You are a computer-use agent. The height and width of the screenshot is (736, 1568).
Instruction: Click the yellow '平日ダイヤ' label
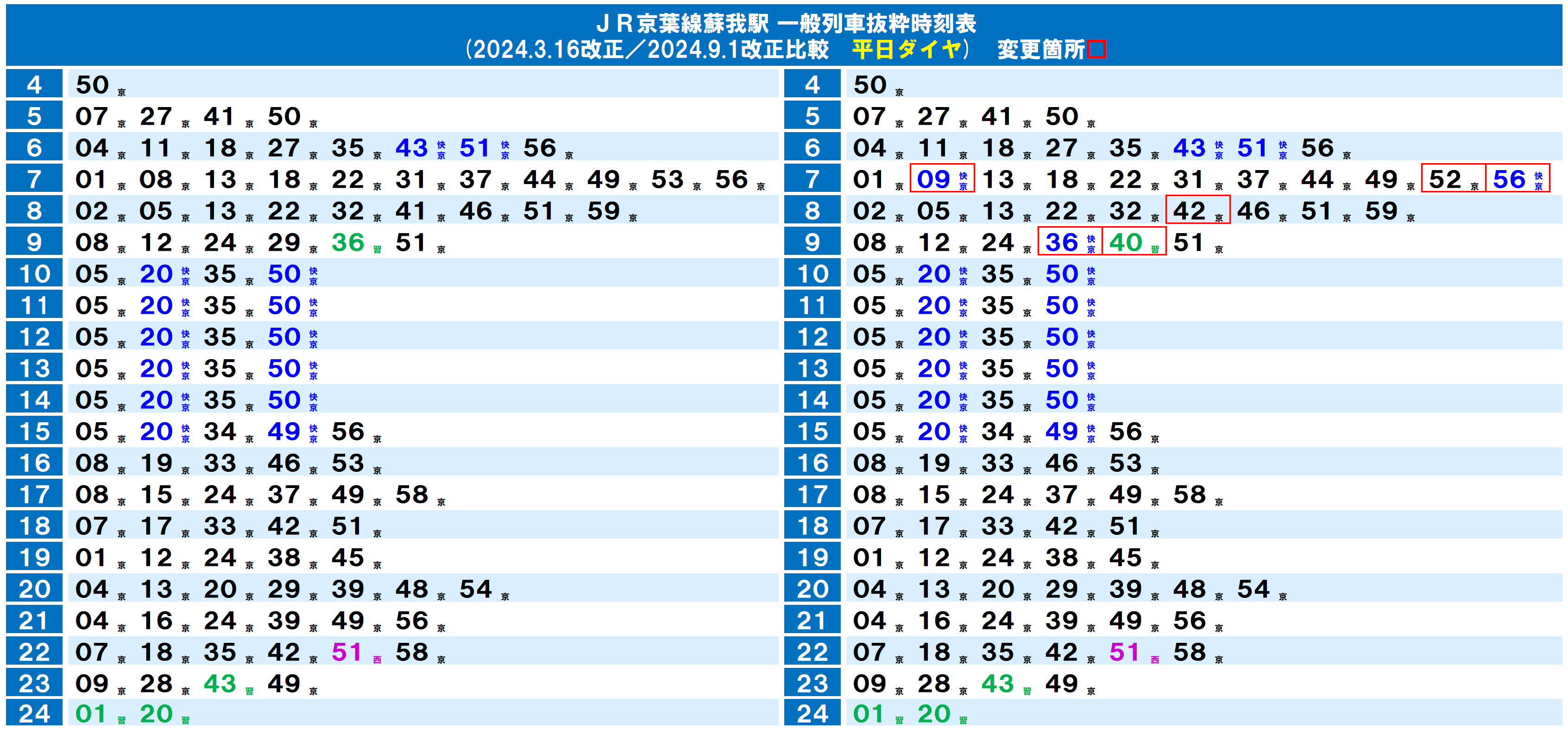[x=907, y=49]
